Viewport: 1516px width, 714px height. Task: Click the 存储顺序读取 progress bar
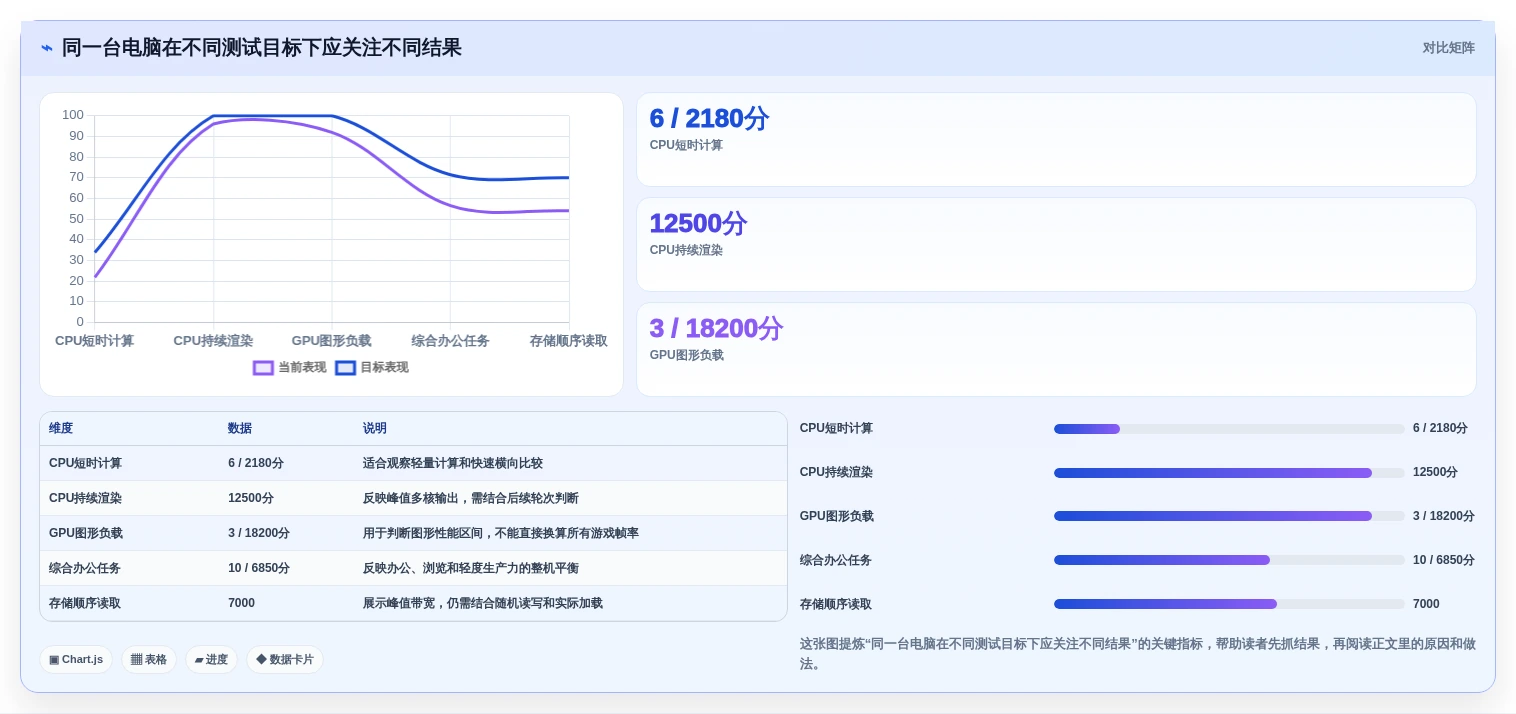pos(1229,605)
